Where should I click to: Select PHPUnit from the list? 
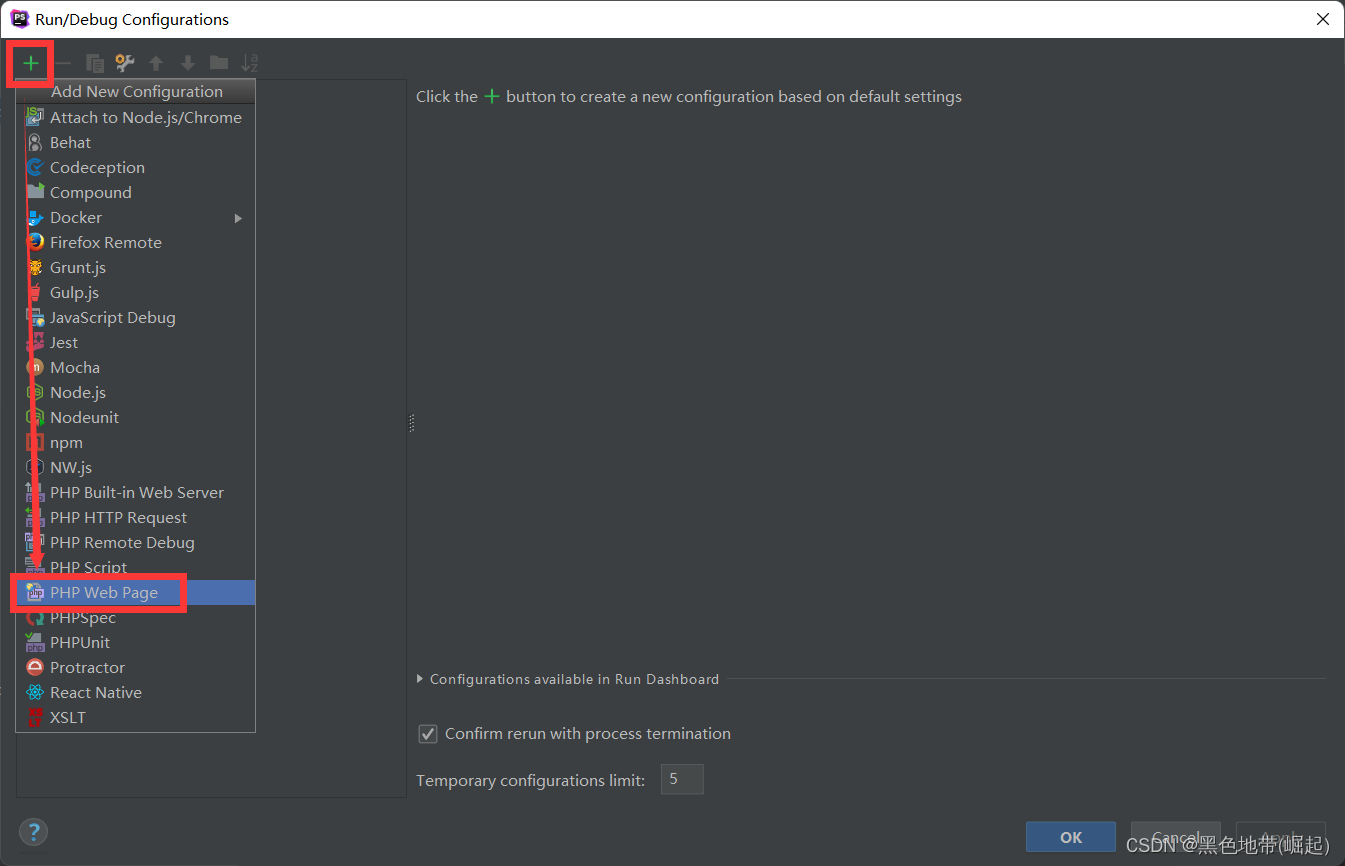(x=136, y=642)
